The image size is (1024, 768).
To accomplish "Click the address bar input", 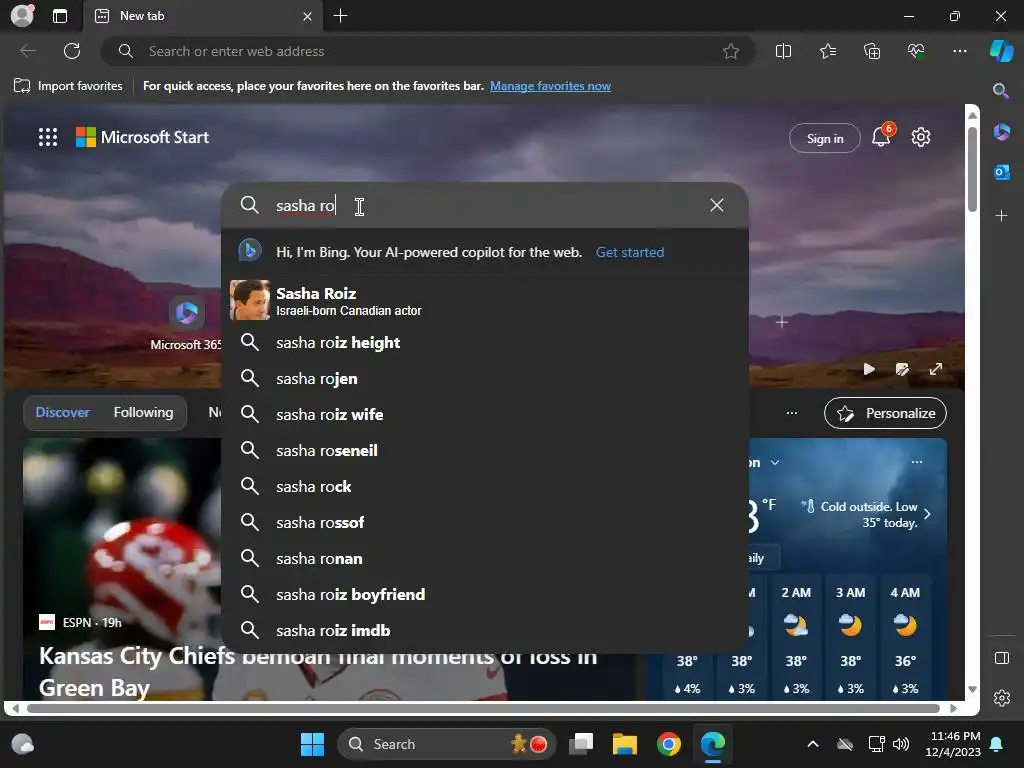I will pyautogui.click(x=428, y=51).
